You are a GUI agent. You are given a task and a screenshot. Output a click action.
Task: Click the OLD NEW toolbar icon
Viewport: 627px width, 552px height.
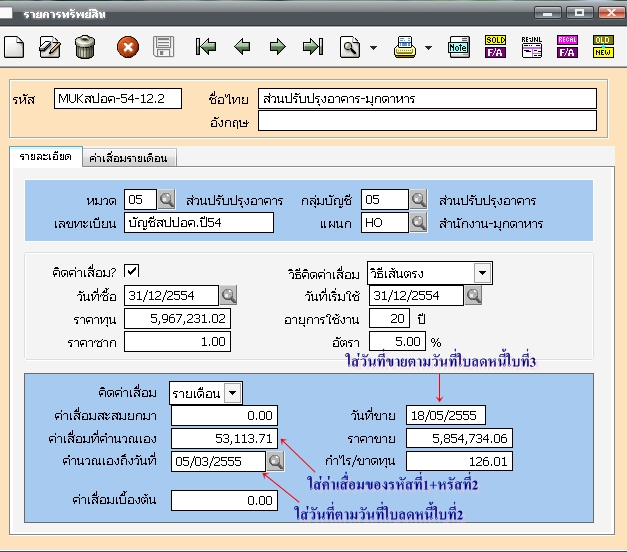pos(602,47)
